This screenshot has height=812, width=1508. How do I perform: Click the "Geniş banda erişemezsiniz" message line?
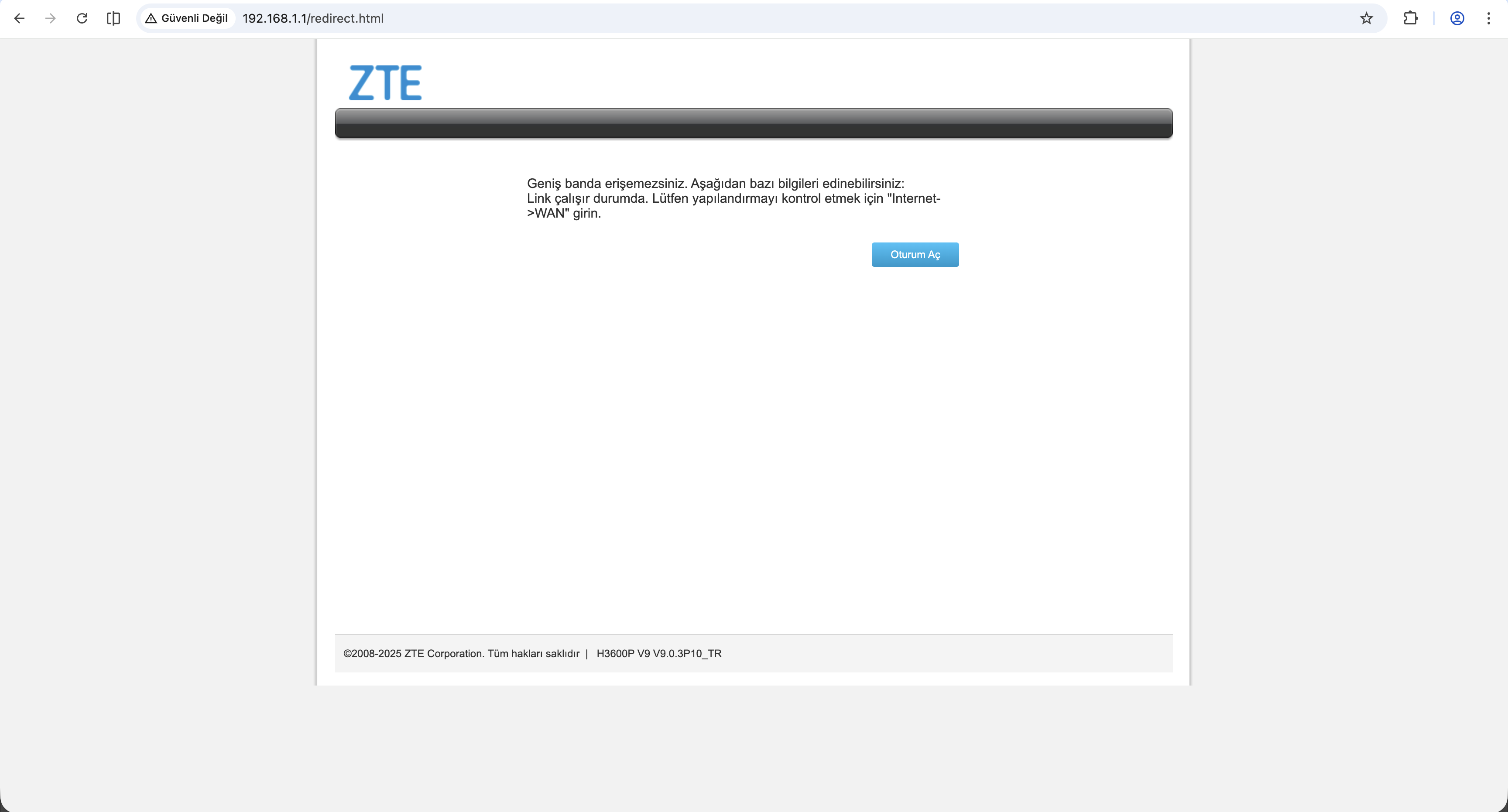pyautogui.click(x=715, y=183)
